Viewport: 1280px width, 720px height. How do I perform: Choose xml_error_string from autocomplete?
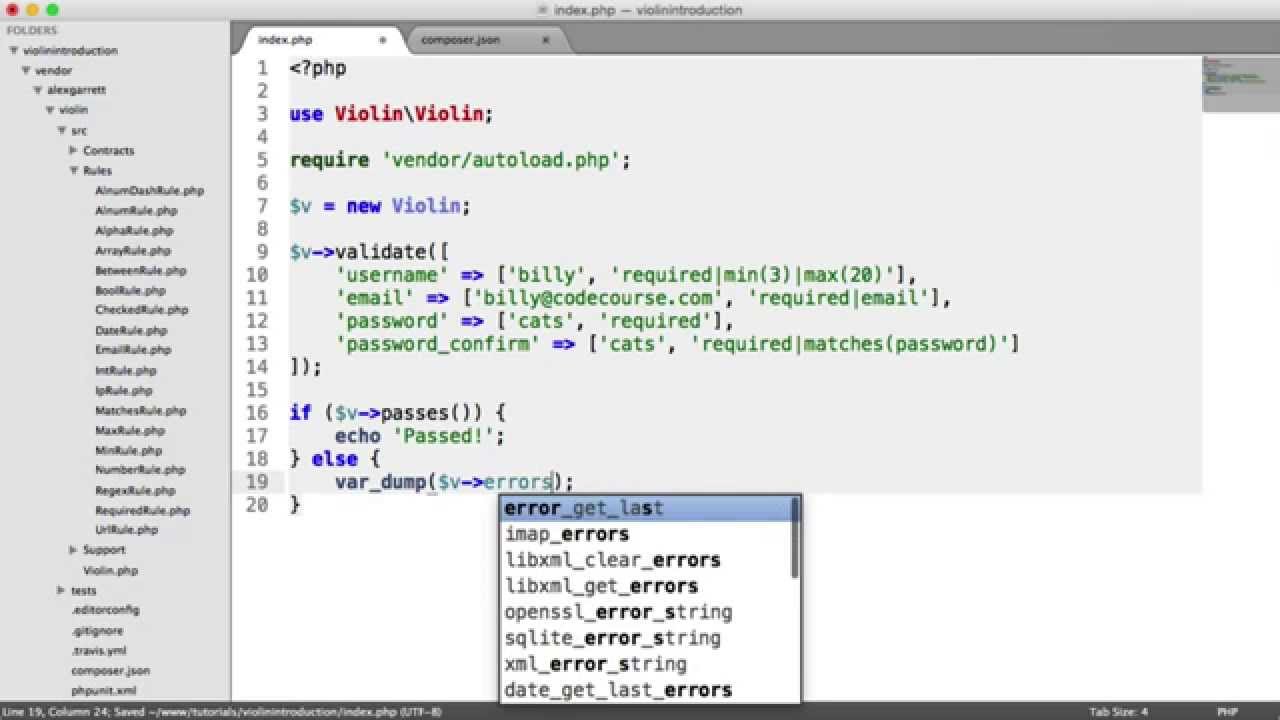click(647, 664)
